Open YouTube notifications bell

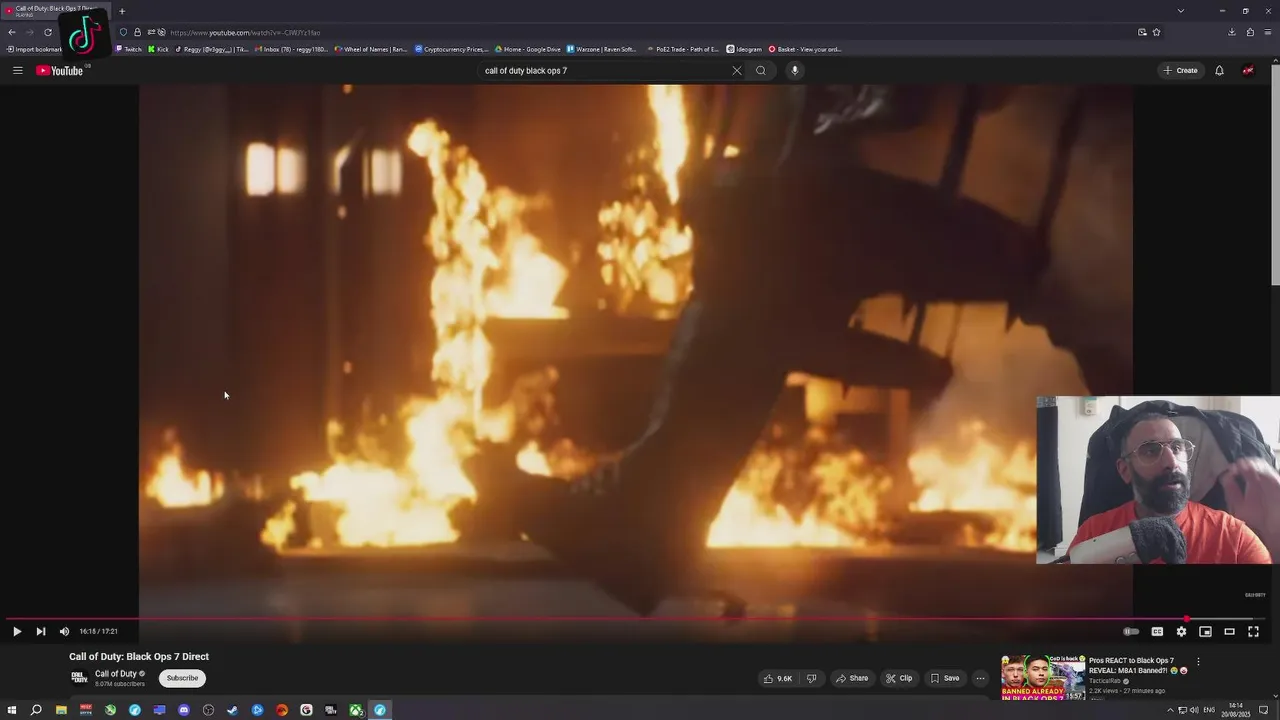point(1219,70)
